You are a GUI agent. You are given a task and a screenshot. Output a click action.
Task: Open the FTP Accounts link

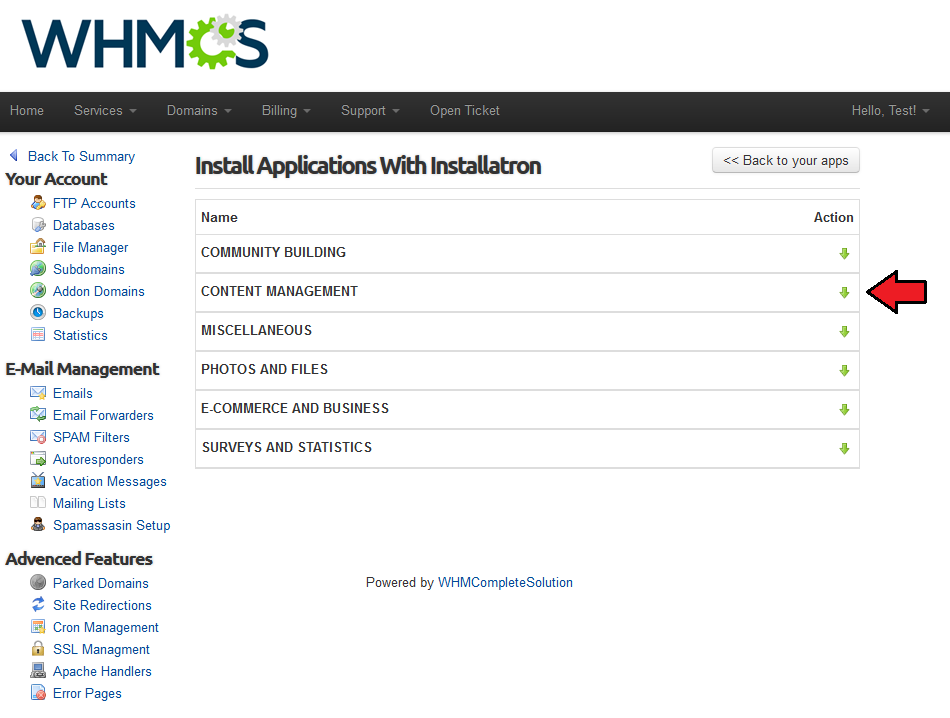[94, 204]
